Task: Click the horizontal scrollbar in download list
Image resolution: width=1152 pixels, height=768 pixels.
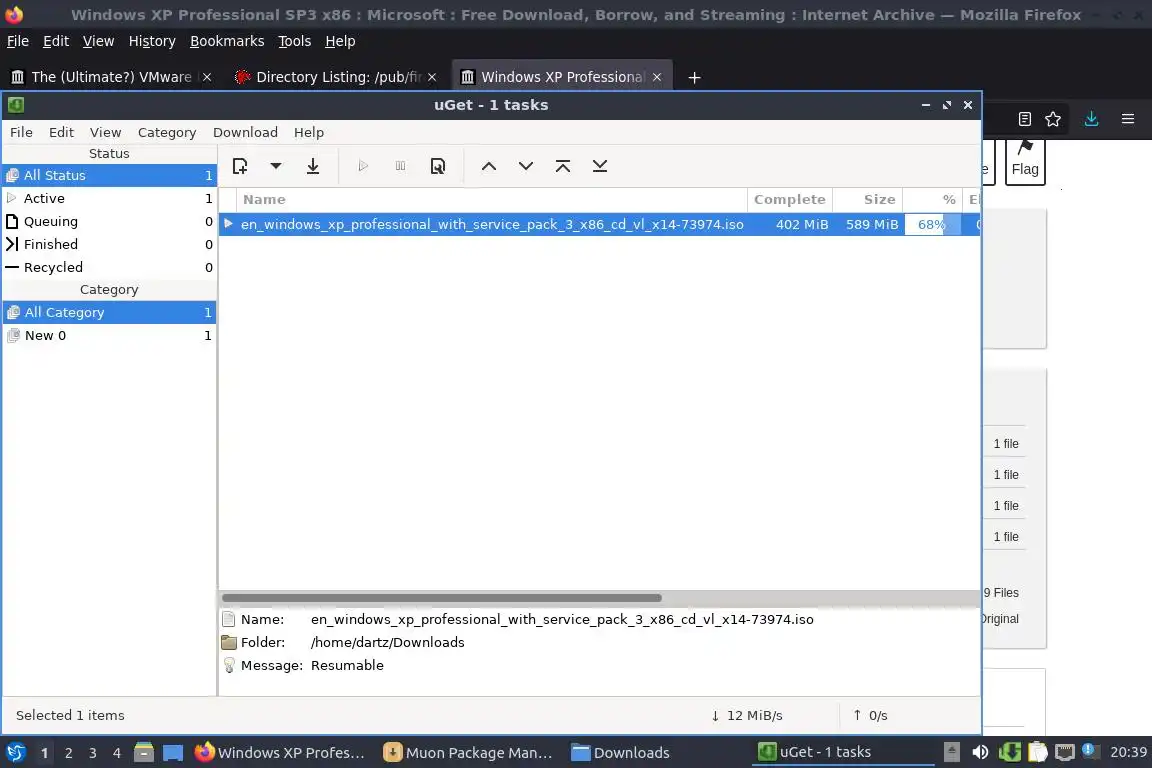Action: [x=442, y=598]
